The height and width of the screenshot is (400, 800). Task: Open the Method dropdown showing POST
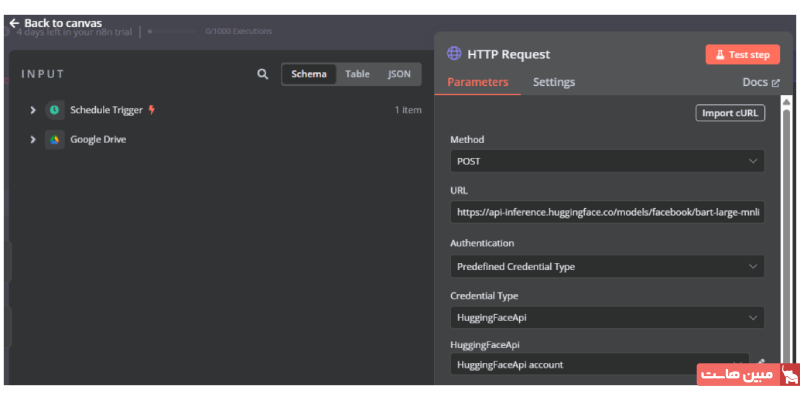click(607, 161)
